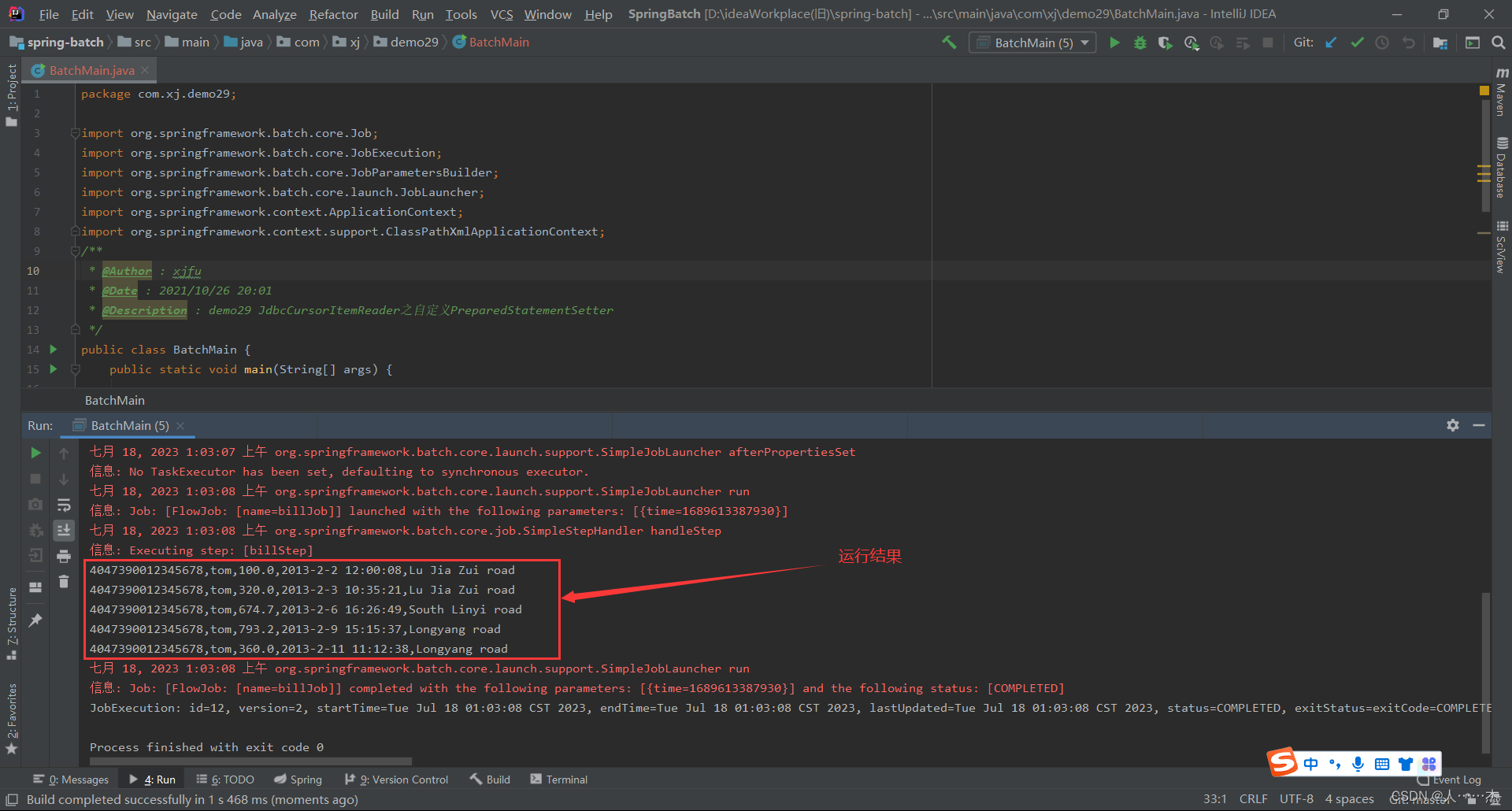The height and width of the screenshot is (811, 1512).
Task: Open the File menu
Action: tap(49, 14)
